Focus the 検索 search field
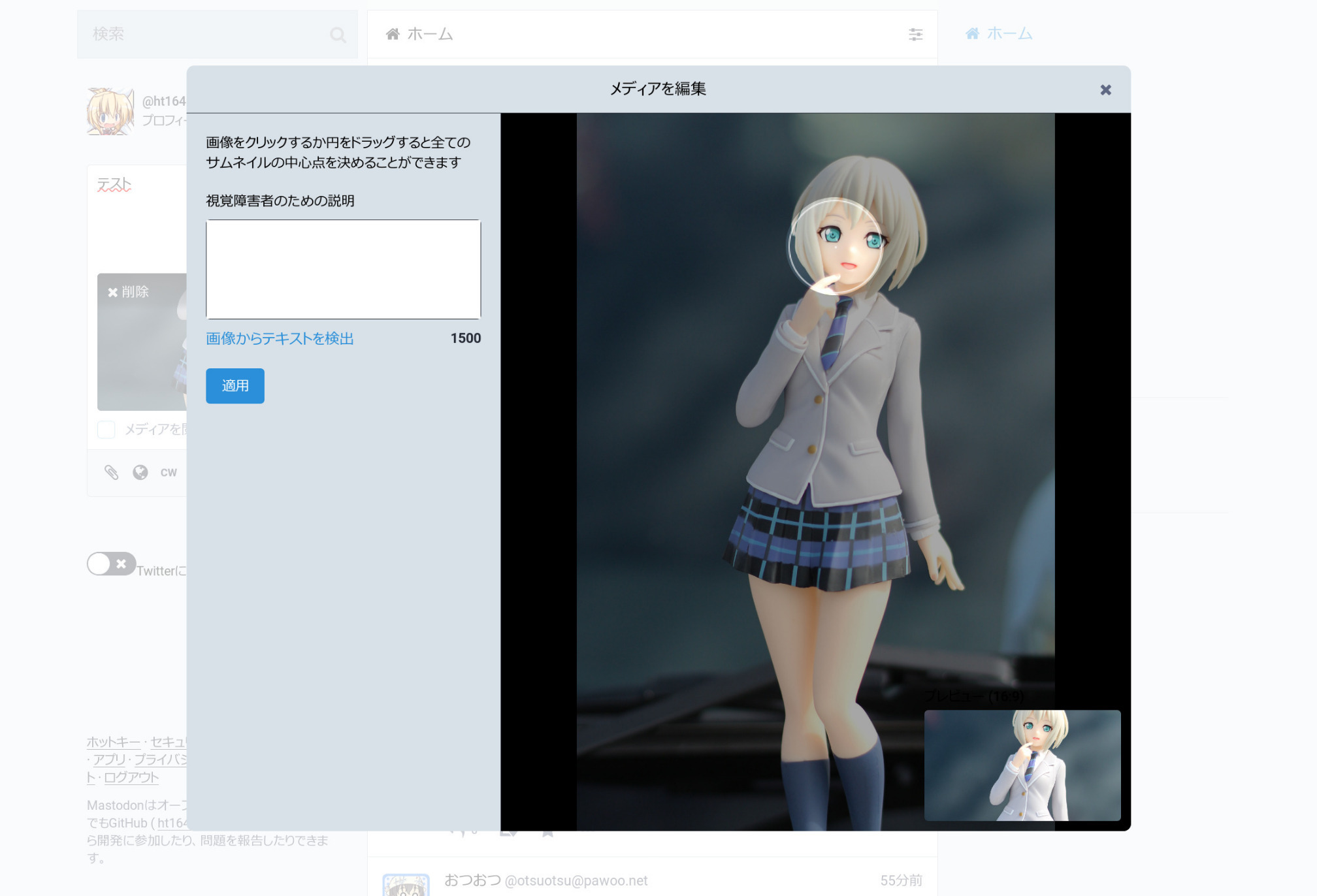Image resolution: width=1317 pixels, height=896 pixels. tap(218, 34)
